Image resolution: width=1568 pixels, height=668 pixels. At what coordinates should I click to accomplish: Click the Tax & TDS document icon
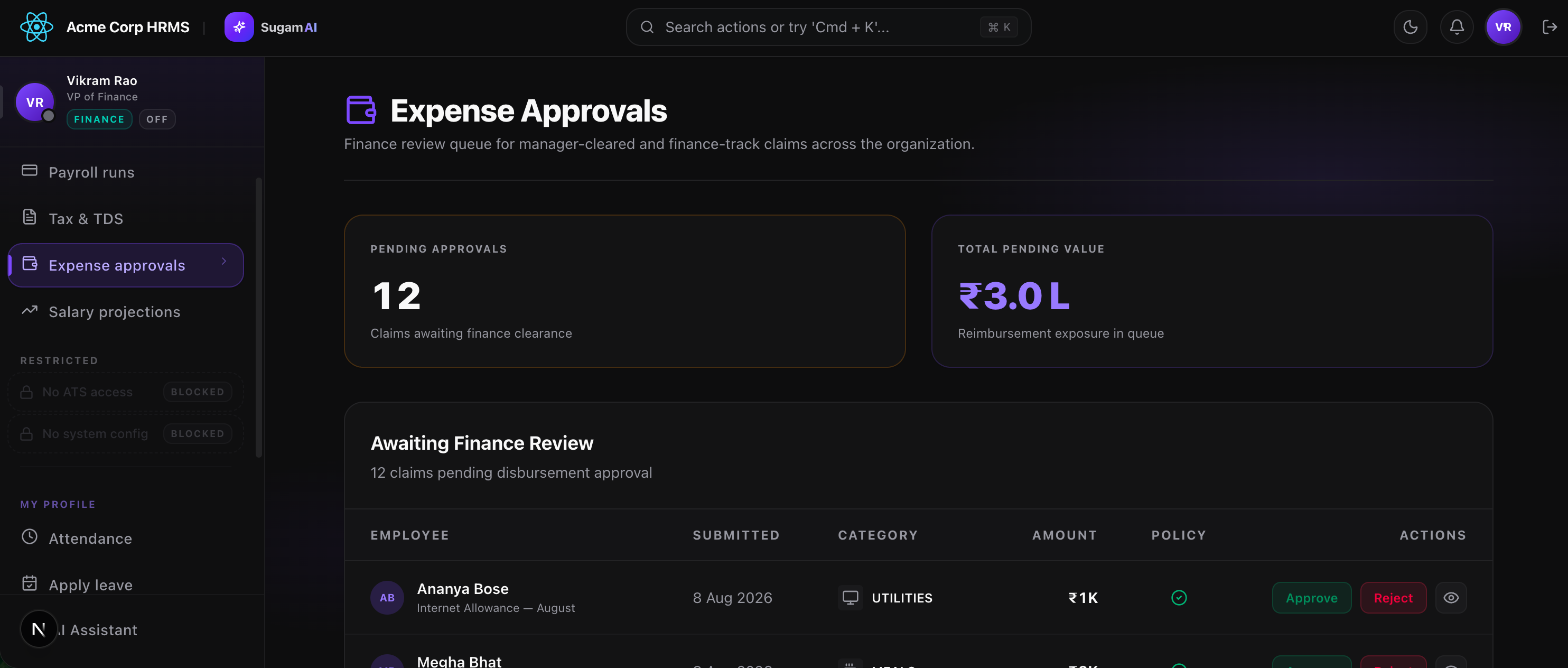pyautogui.click(x=29, y=217)
